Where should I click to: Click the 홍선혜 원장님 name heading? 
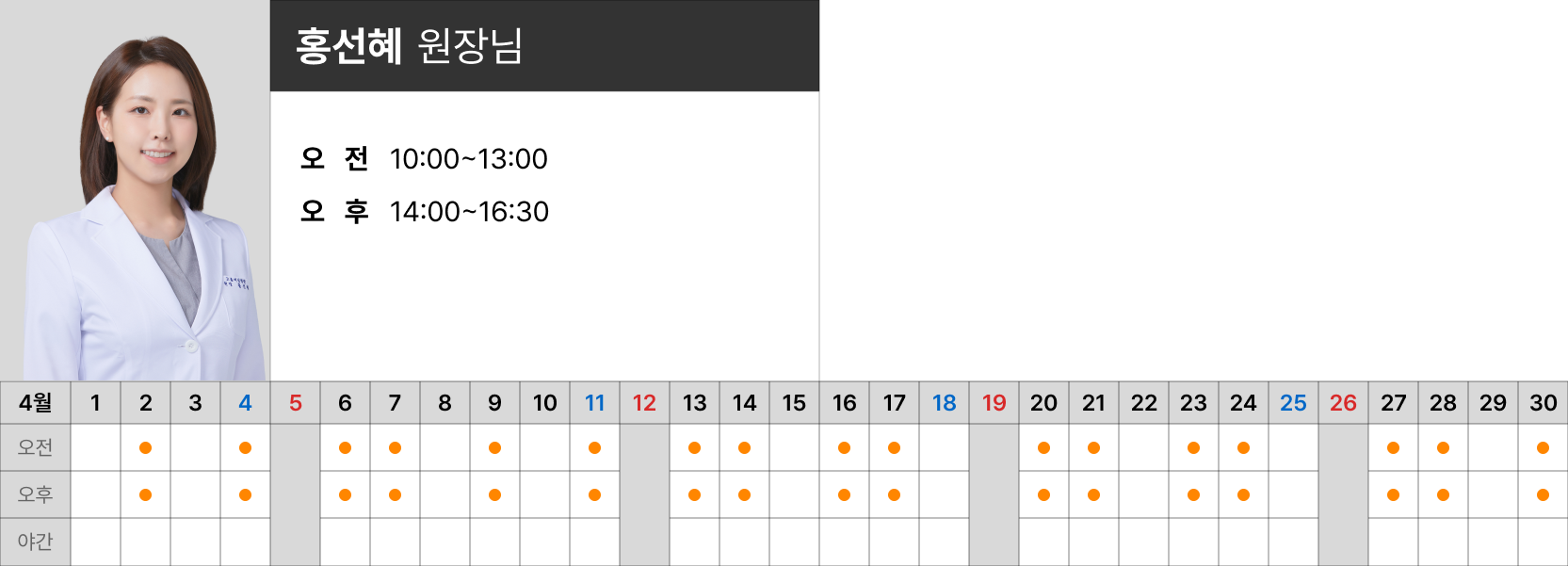(x=410, y=46)
